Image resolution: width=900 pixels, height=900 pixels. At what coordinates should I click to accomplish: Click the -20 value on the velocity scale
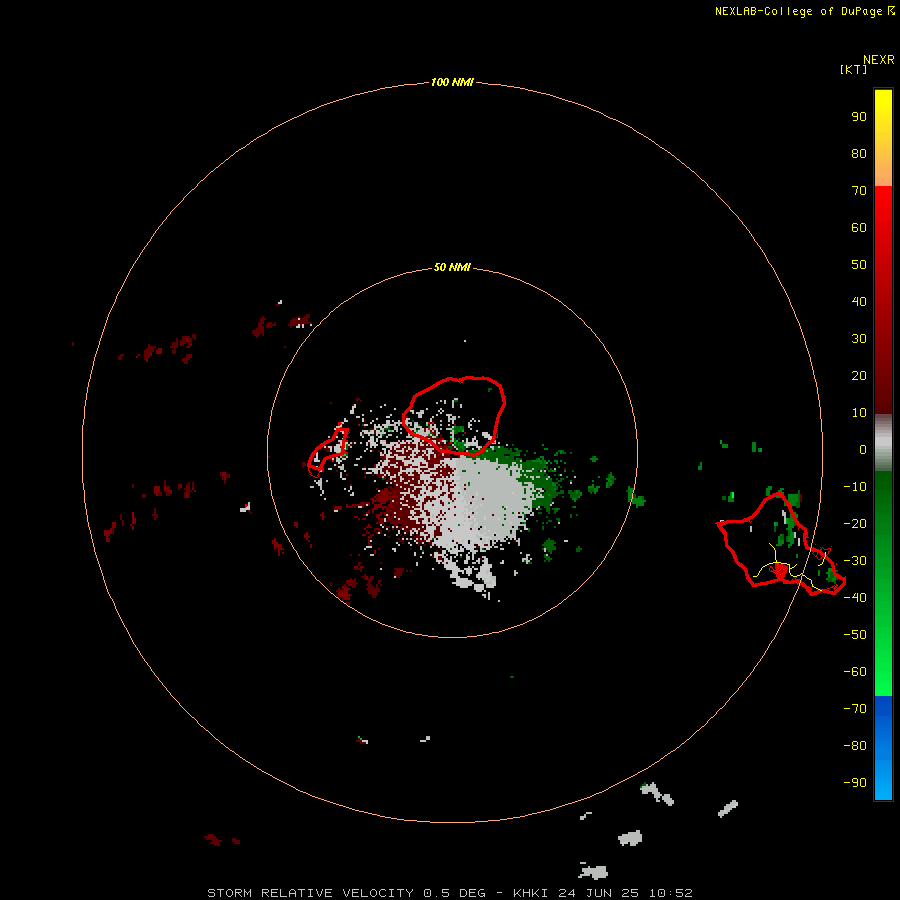pos(855,523)
